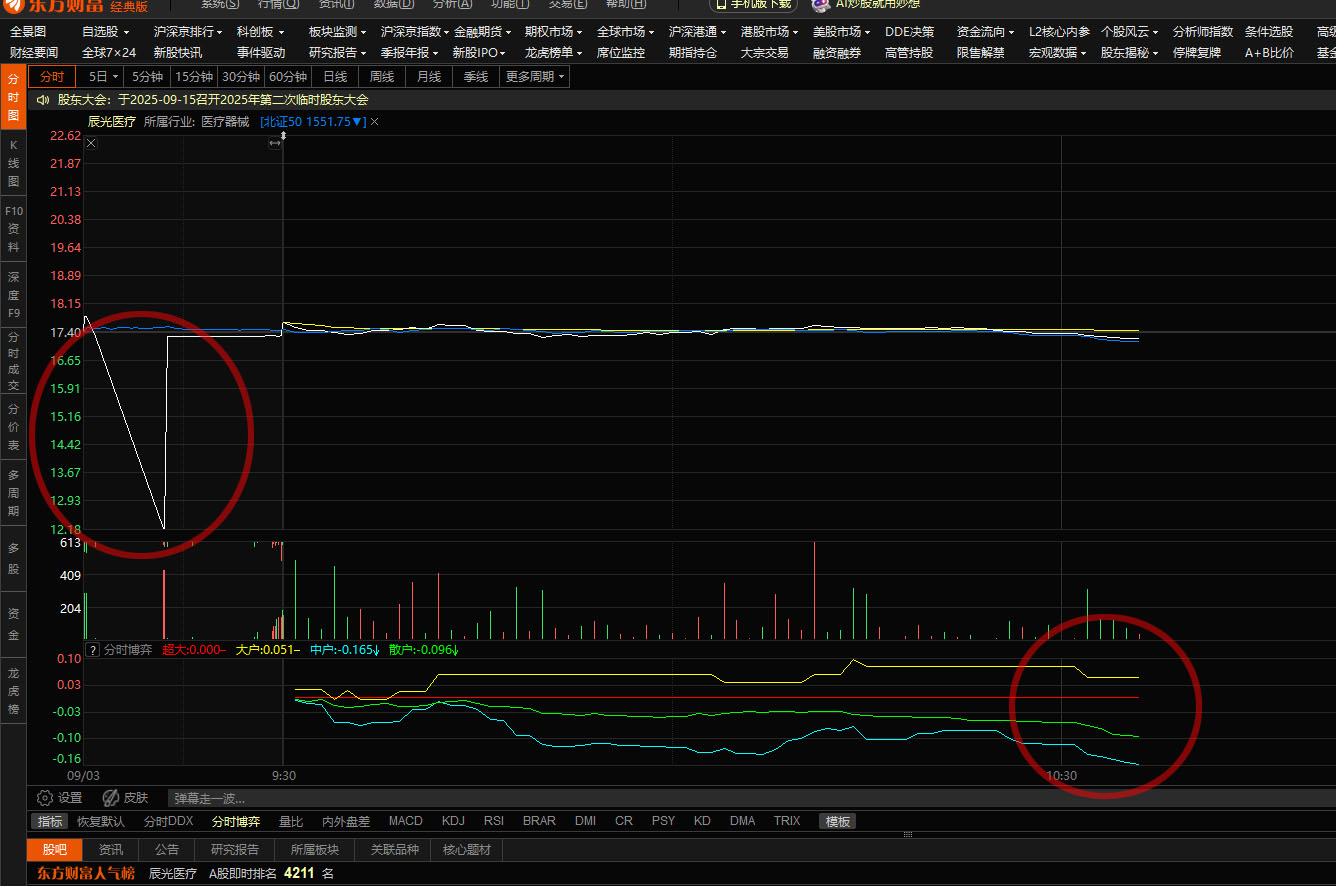Switch to the 日线 period
Image resolution: width=1336 pixels, height=886 pixels.
pyautogui.click(x=335, y=77)
